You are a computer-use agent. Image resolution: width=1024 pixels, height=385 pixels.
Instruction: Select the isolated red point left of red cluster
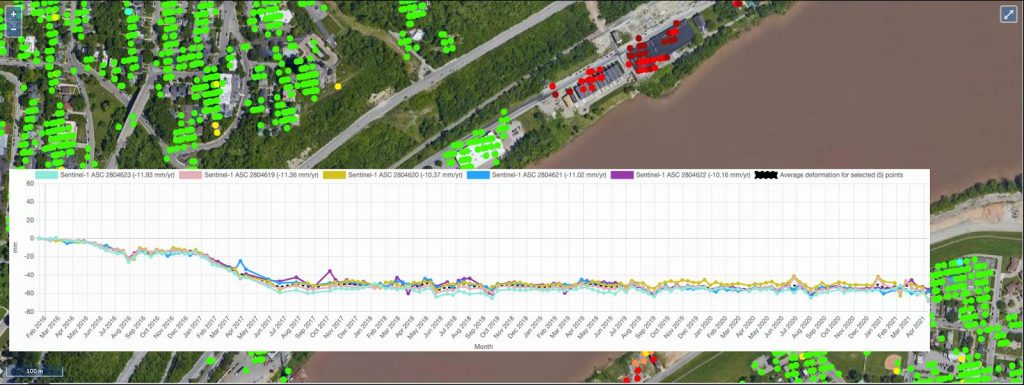[552, 85]
